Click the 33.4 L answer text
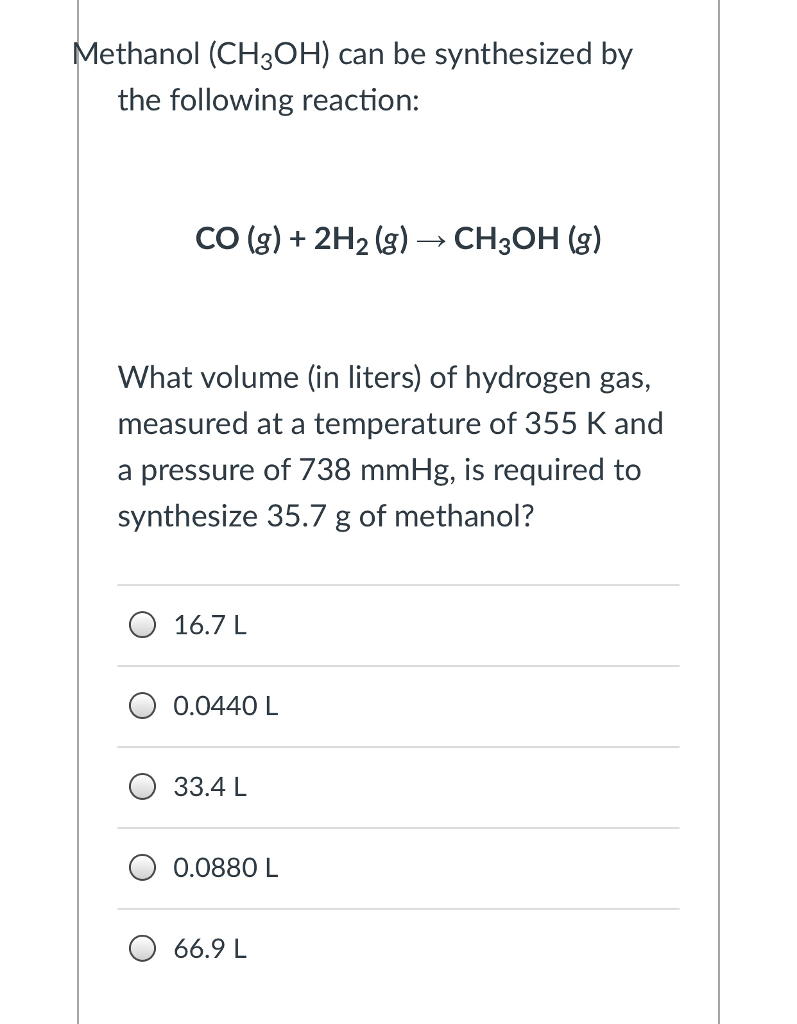 (x=208, y=787)
